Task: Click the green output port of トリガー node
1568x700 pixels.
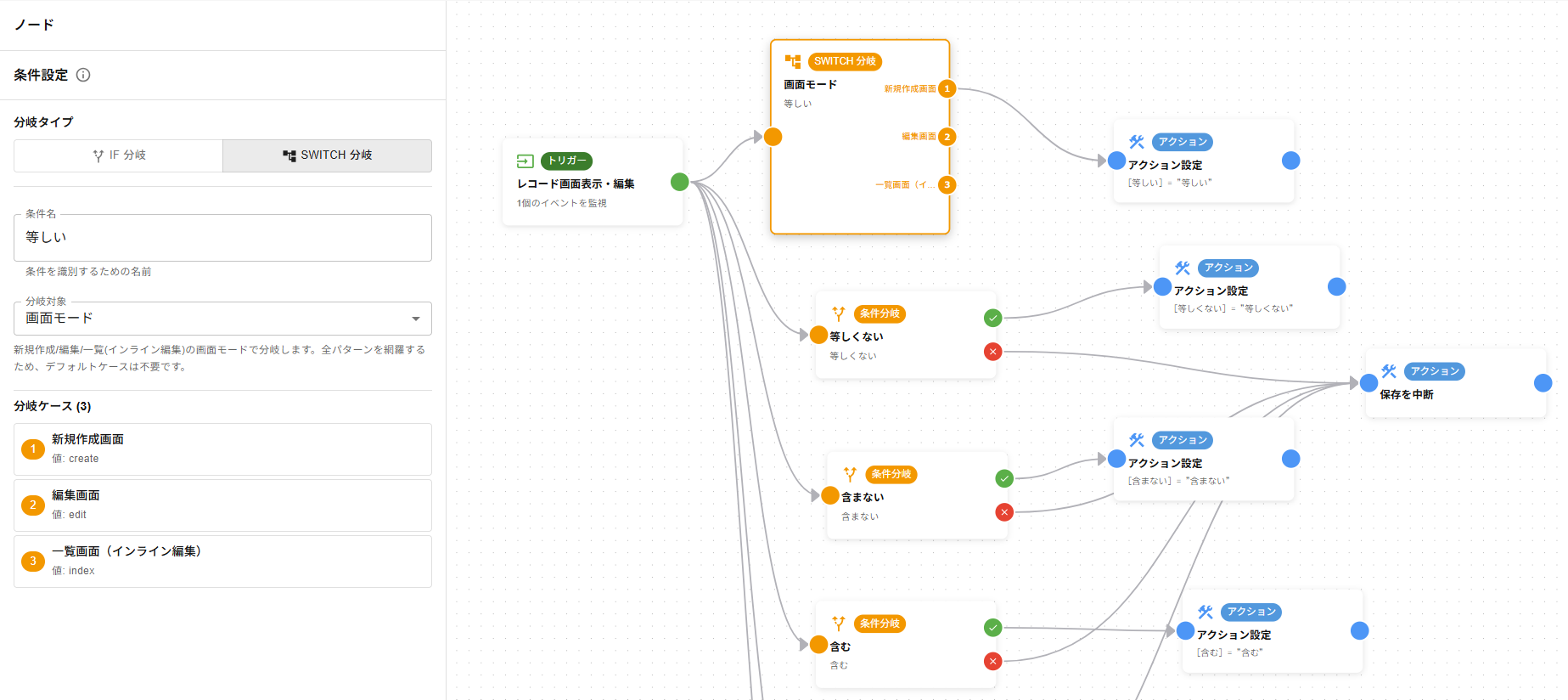Action: coord(679,182)
